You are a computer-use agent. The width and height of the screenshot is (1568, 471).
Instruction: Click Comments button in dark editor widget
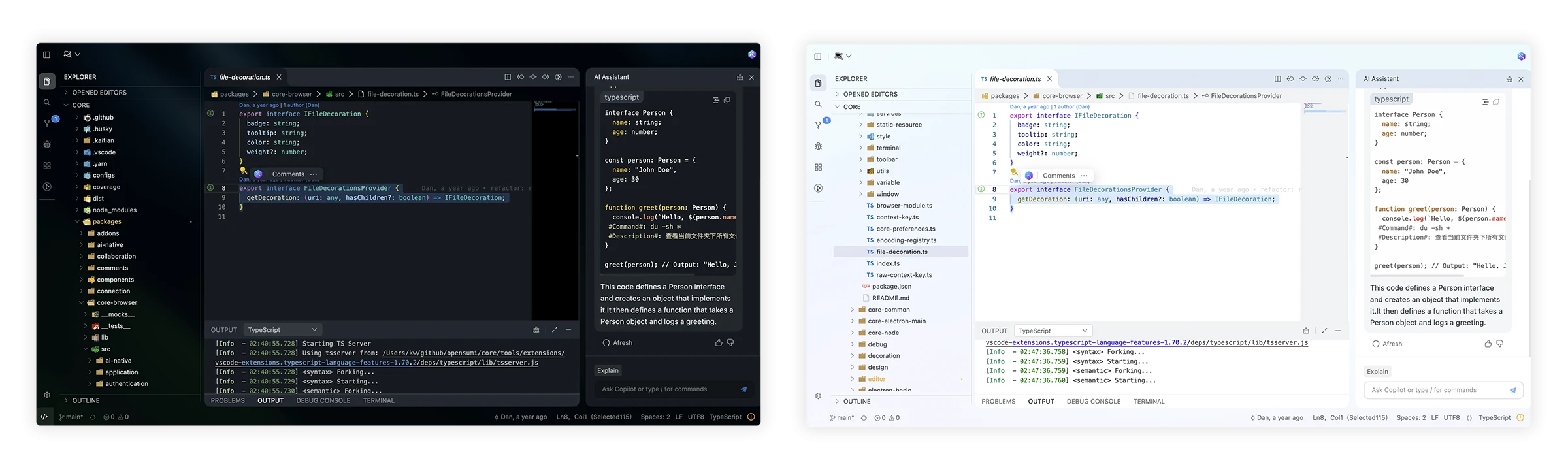click(x=288, y=174)
